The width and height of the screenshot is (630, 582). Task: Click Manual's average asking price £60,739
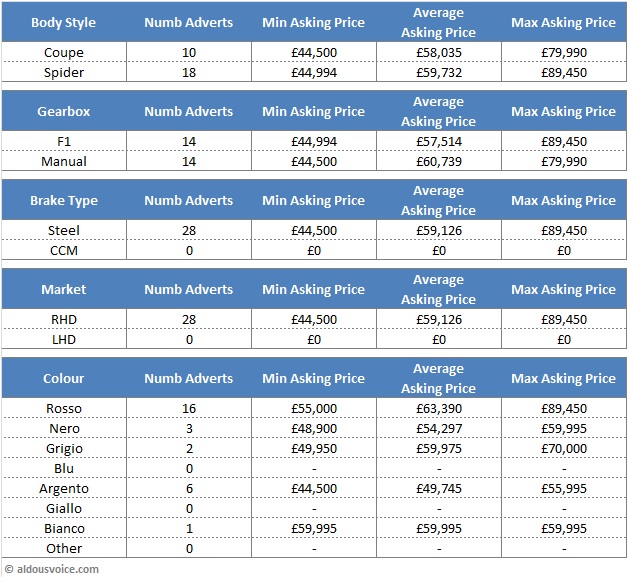coord(438,161)
